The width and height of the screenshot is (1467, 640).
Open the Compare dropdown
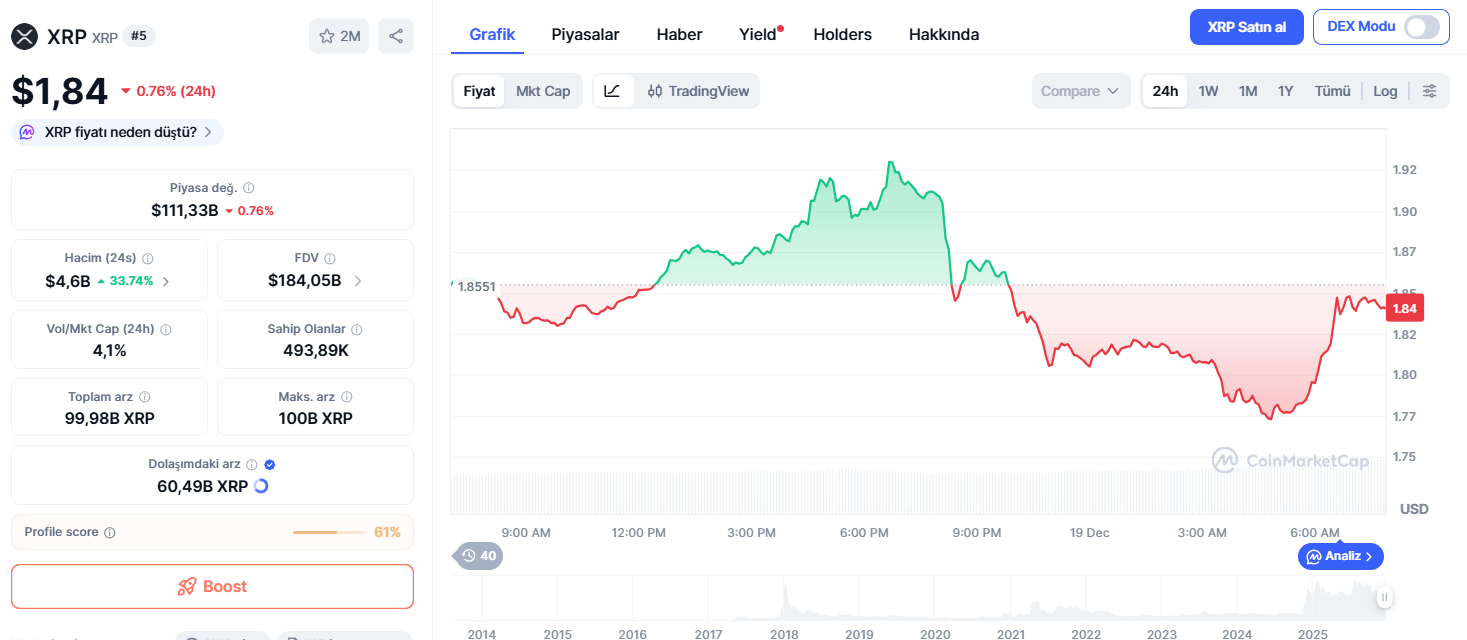[x=1080, y=91]
